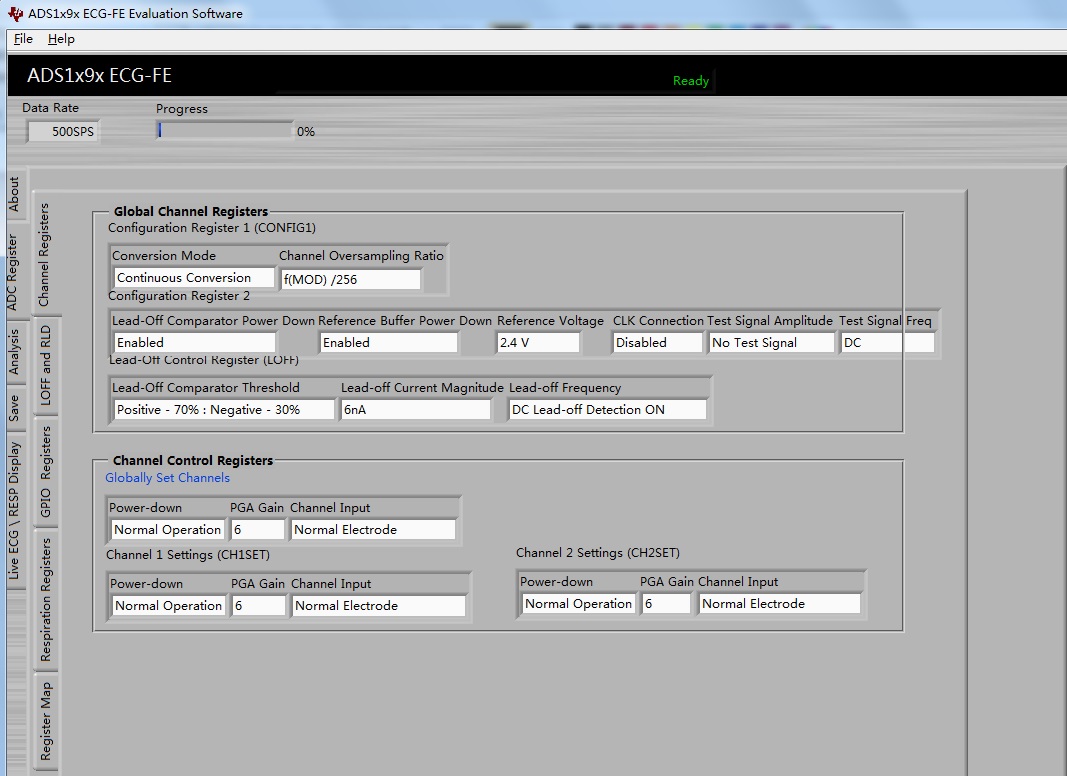1067x776 pixels.
Task: Click the Data Rate 500SPS field
Action: click(63, 131)
